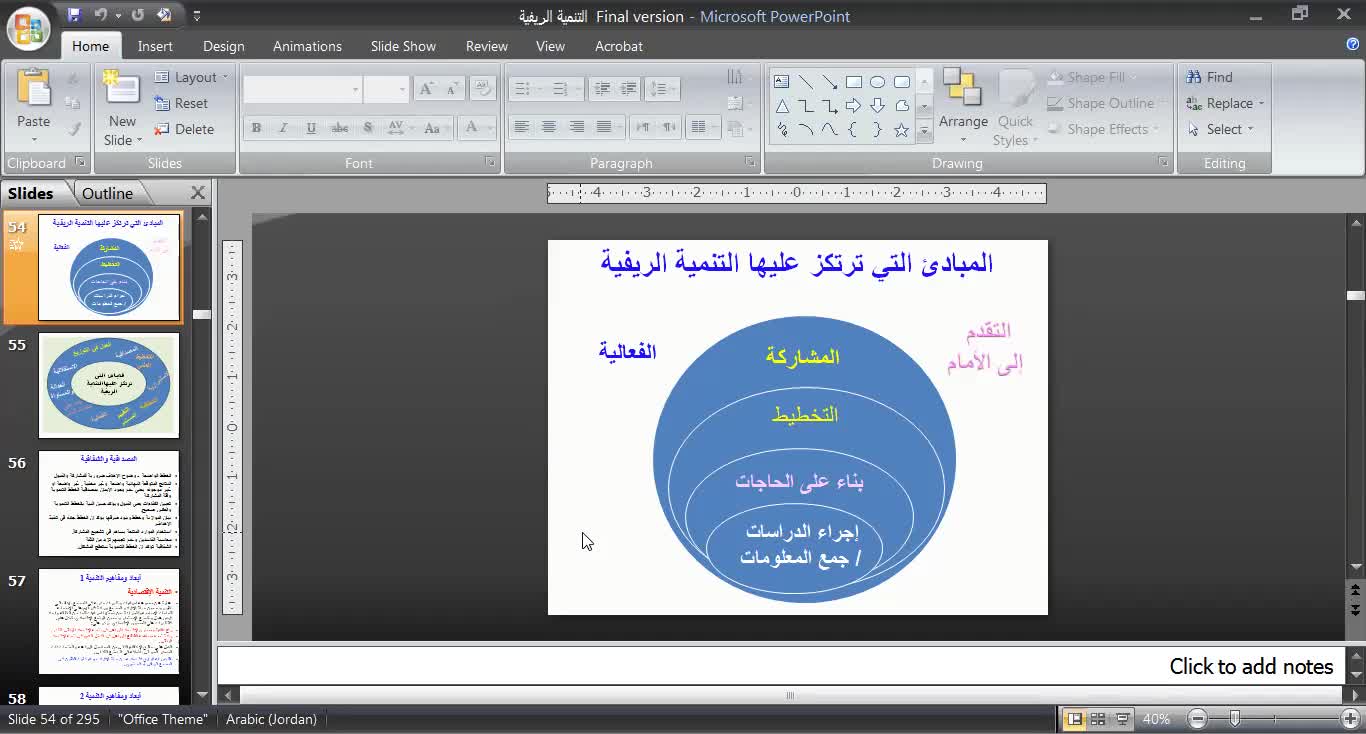The image size is (1366, 734).
Task: Open the Paste options arrow
Action: point(33,140)
